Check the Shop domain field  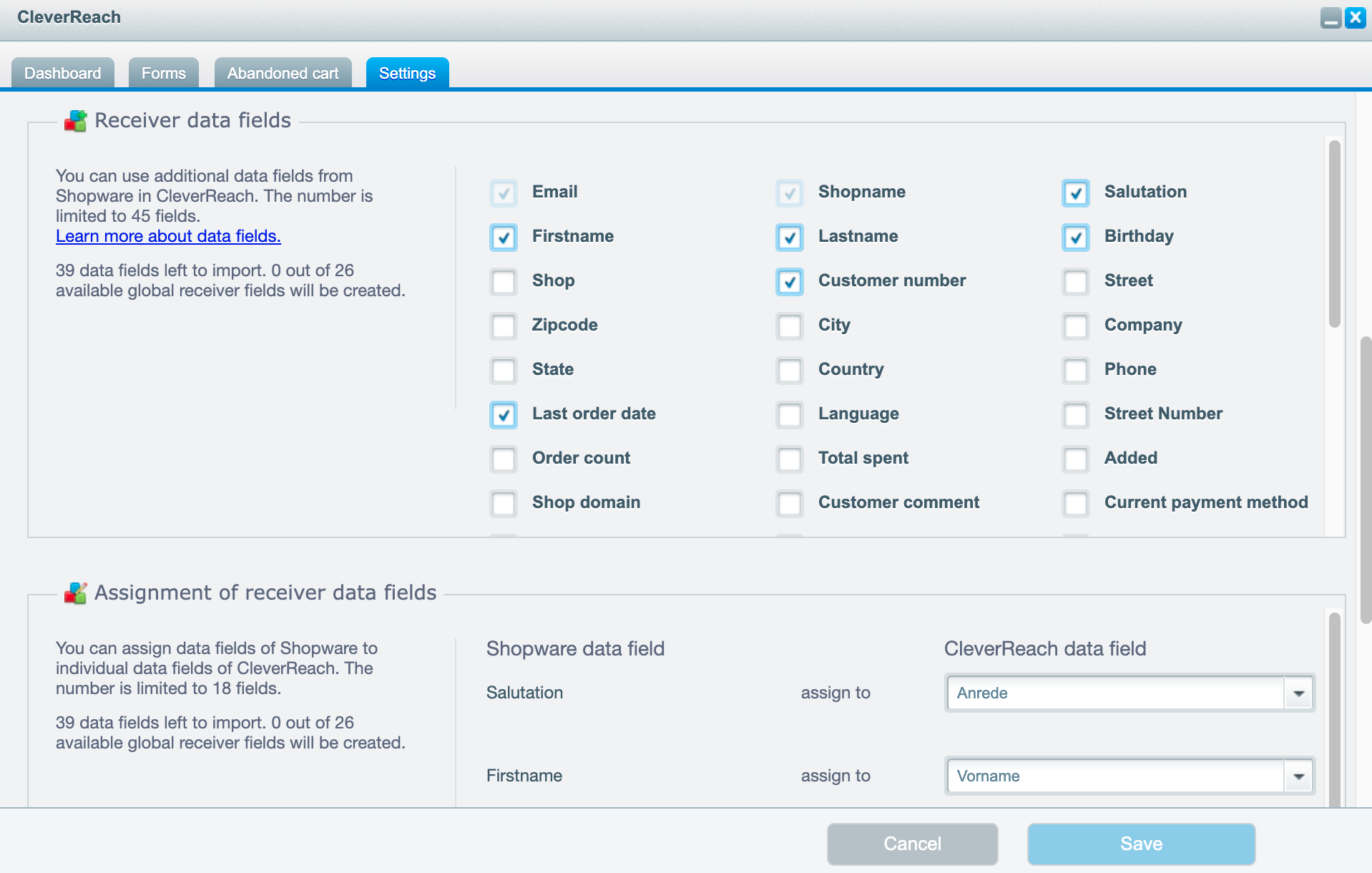[x=504, y=504]
